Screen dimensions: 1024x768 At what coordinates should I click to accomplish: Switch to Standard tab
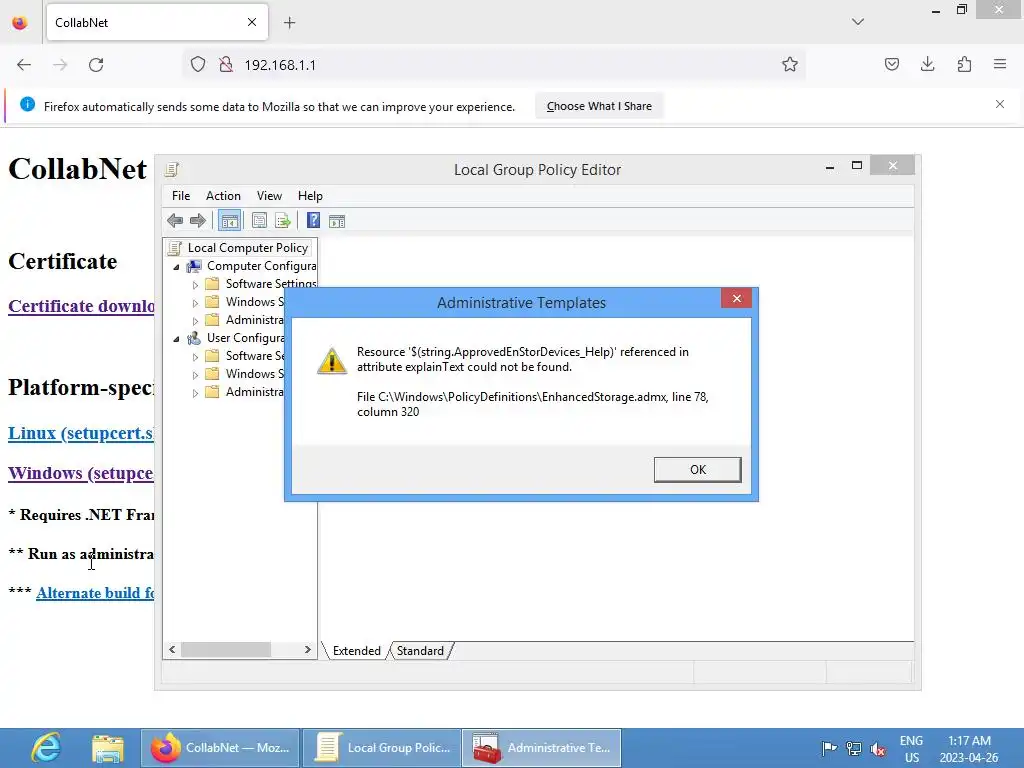click(x=420, y=650)
